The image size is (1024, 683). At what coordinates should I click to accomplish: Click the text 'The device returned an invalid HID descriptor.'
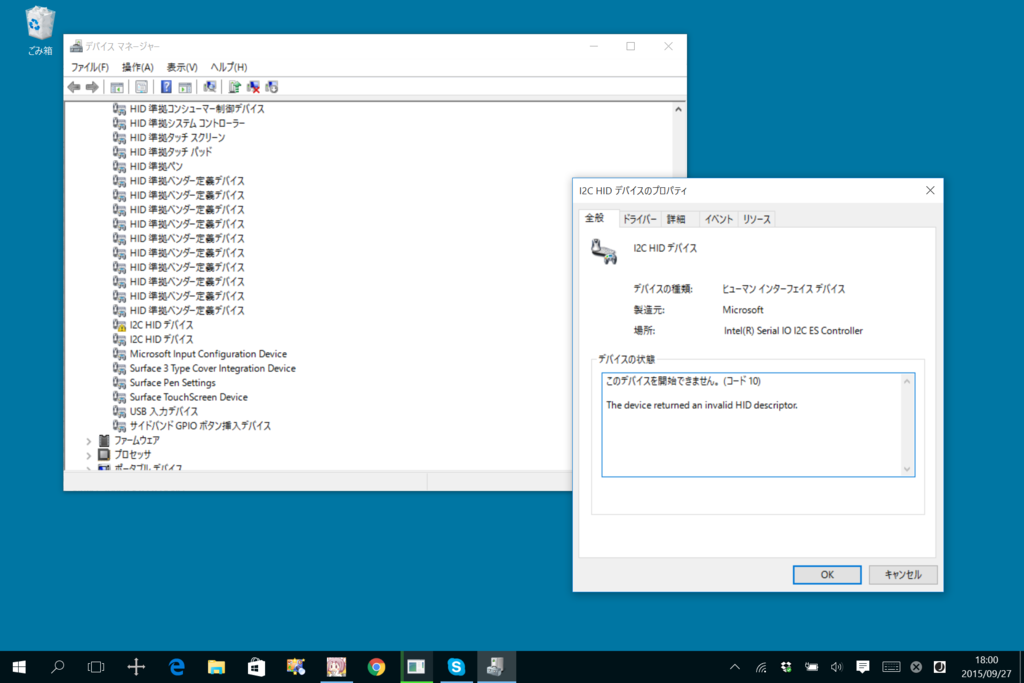coord(702,405)
